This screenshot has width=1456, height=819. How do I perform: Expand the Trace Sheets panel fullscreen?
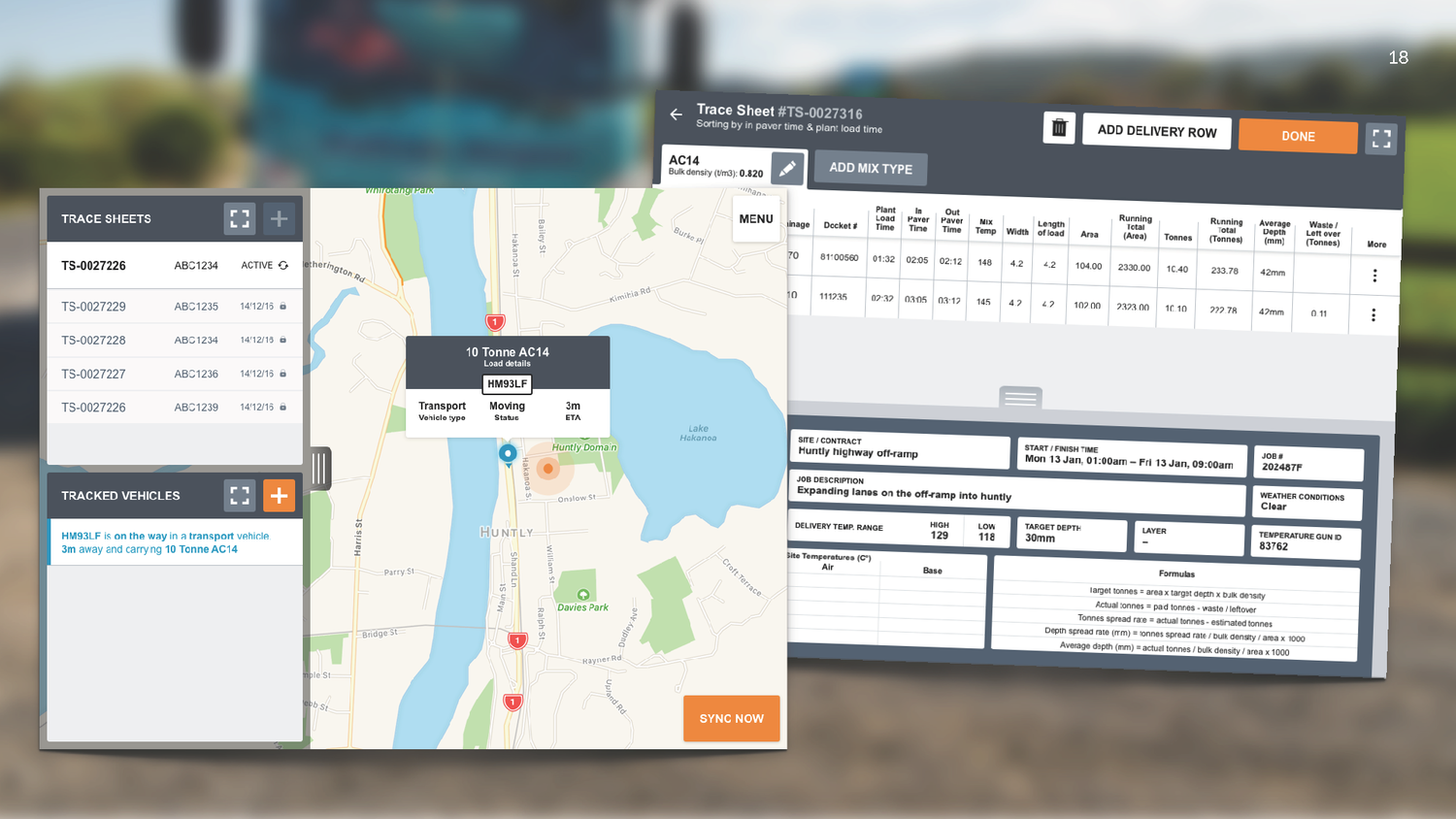click(x=240, y=218)
